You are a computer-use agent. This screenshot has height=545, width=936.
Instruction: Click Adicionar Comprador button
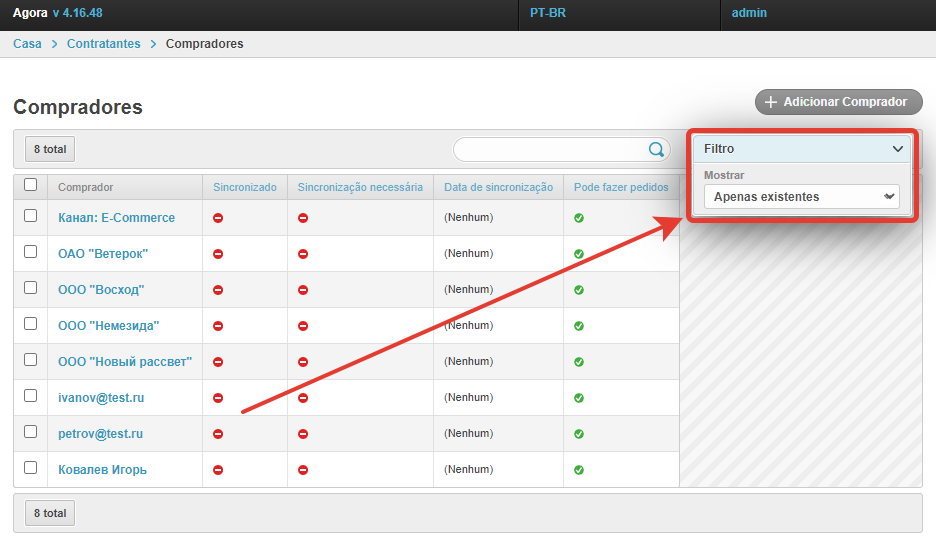[838, 102]
